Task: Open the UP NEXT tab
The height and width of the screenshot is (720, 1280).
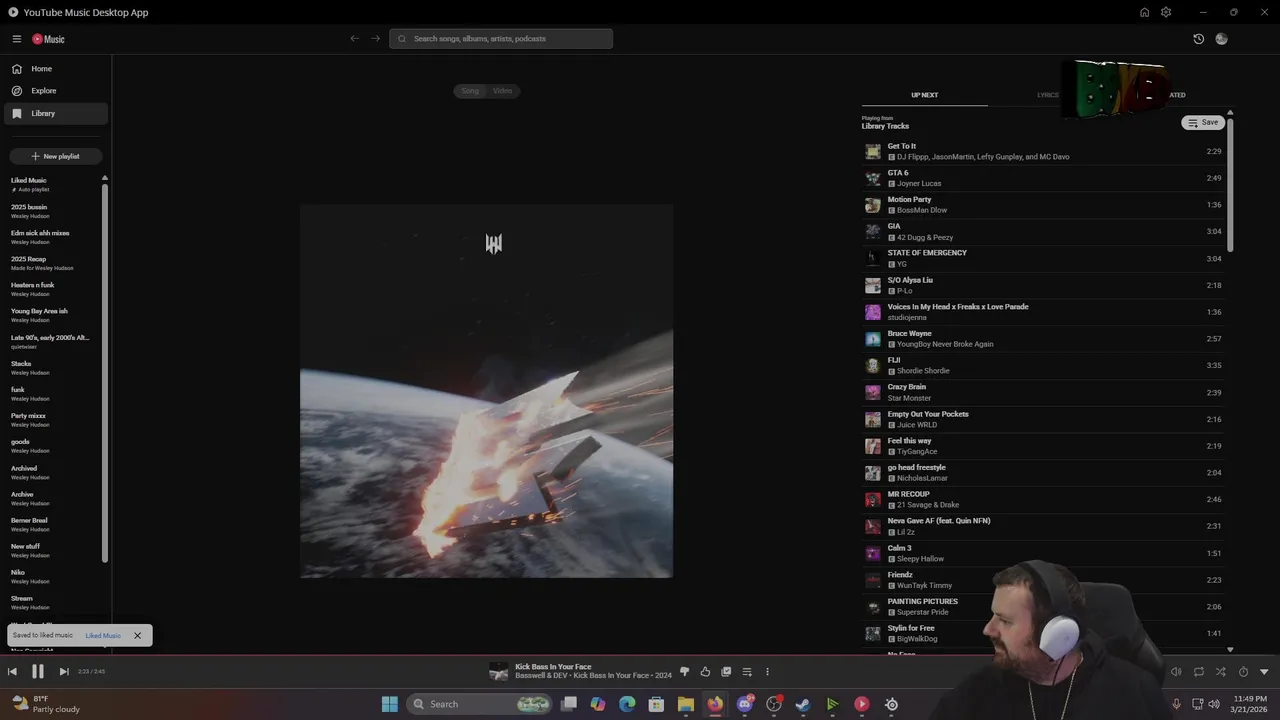Action: pos(924,95)
